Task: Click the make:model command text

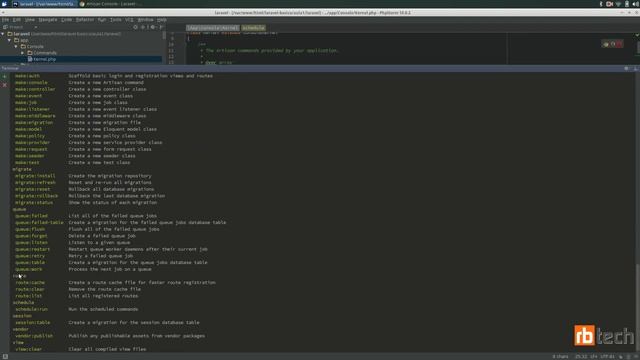Action: [x=29, y=129]
